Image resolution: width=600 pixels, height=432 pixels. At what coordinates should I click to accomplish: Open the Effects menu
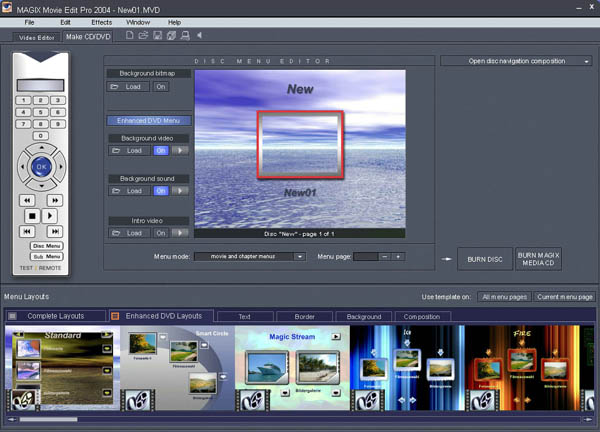[x=101, y=21]
